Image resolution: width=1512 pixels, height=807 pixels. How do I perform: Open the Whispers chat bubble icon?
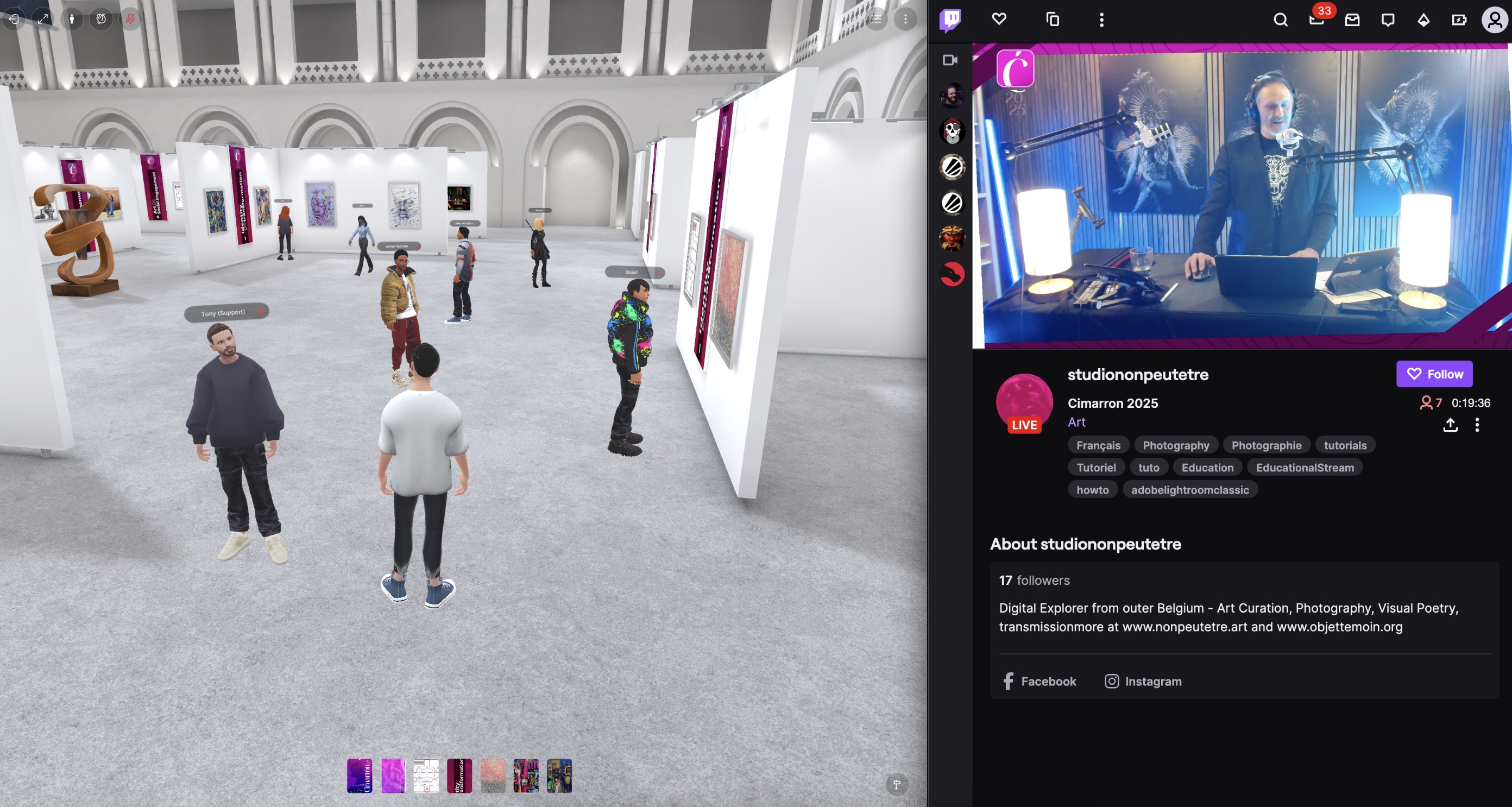point(1388,20)
